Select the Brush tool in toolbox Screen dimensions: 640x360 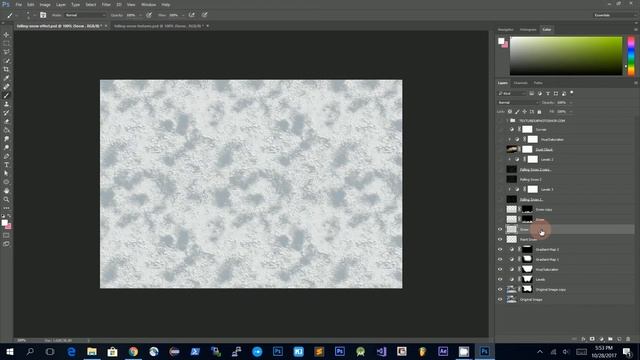tap(6, 96)
